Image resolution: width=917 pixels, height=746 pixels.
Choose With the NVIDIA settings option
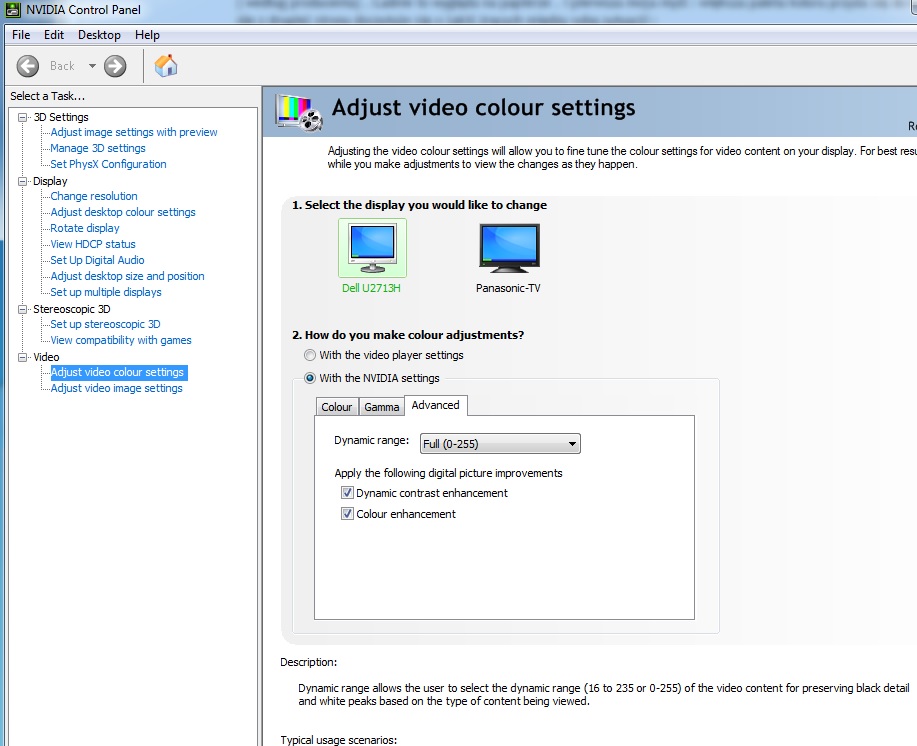click(310, 378)
